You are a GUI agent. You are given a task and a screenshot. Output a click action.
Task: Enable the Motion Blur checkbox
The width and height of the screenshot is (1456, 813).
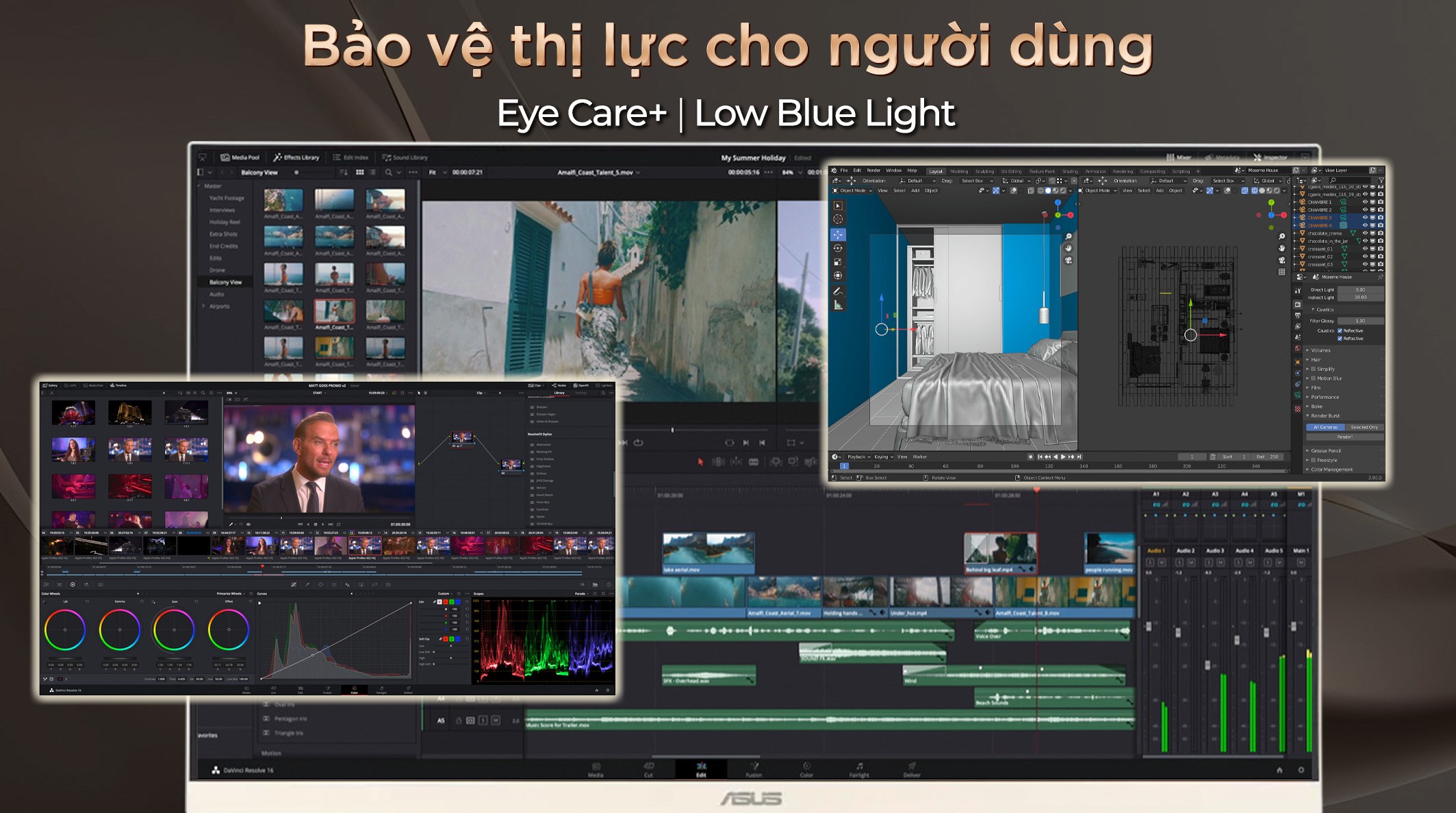coord(1313,378)
